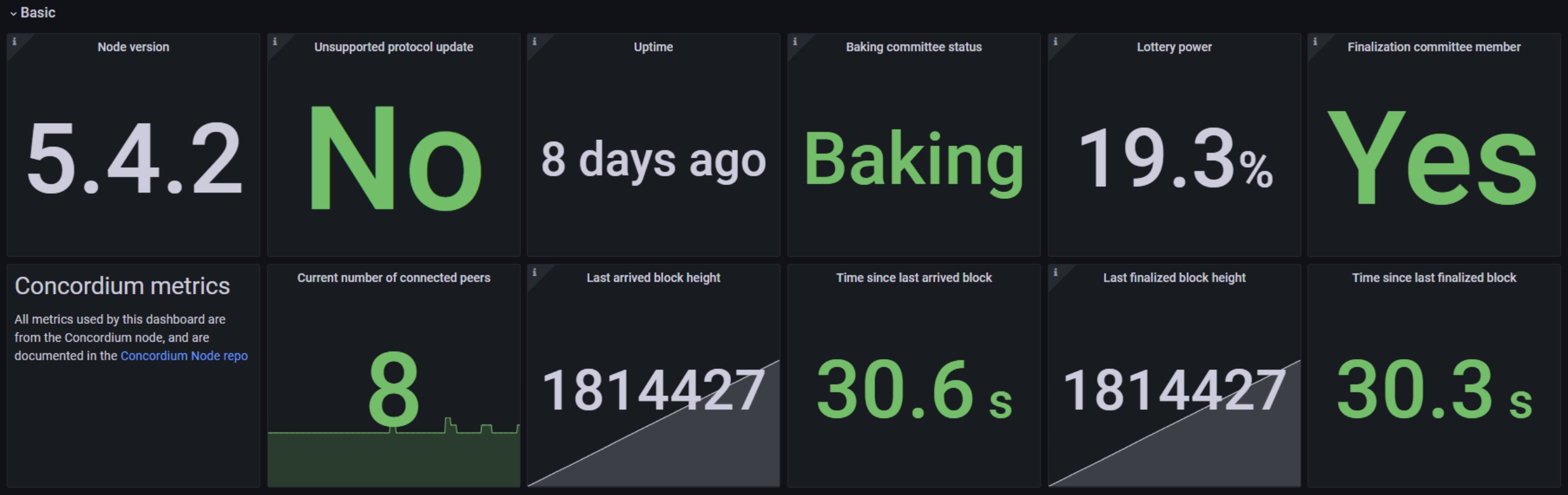Open the Time since last finalized block title menu

(x=1434, y=278)
